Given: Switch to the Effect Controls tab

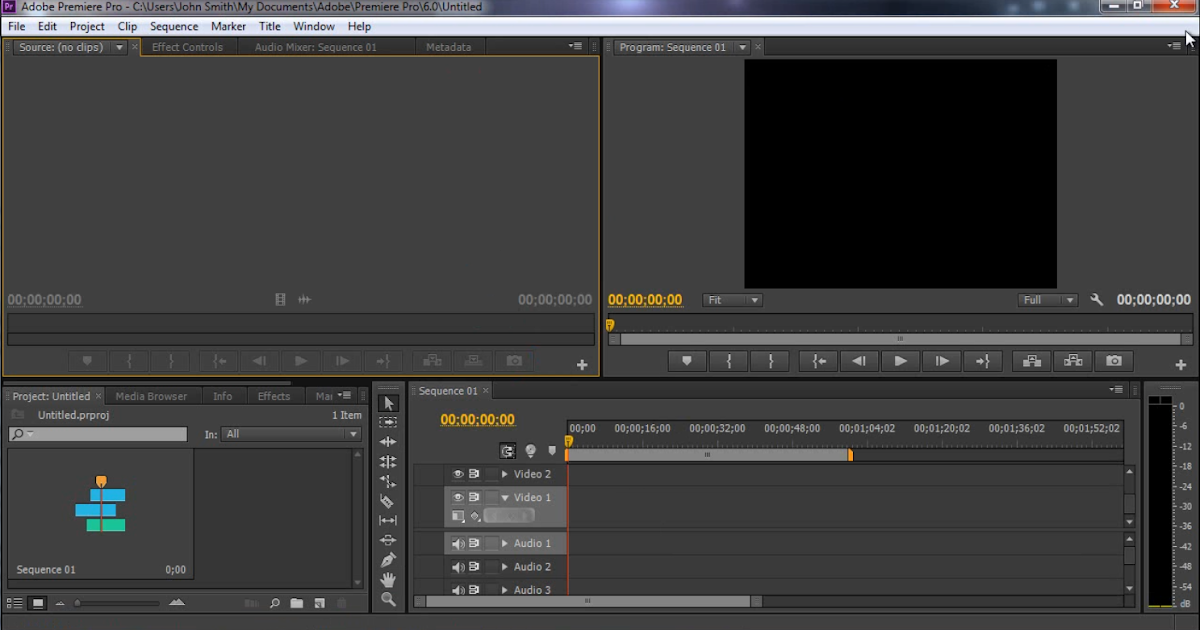Looking at the screenshot, I should [x=187, y=47].
